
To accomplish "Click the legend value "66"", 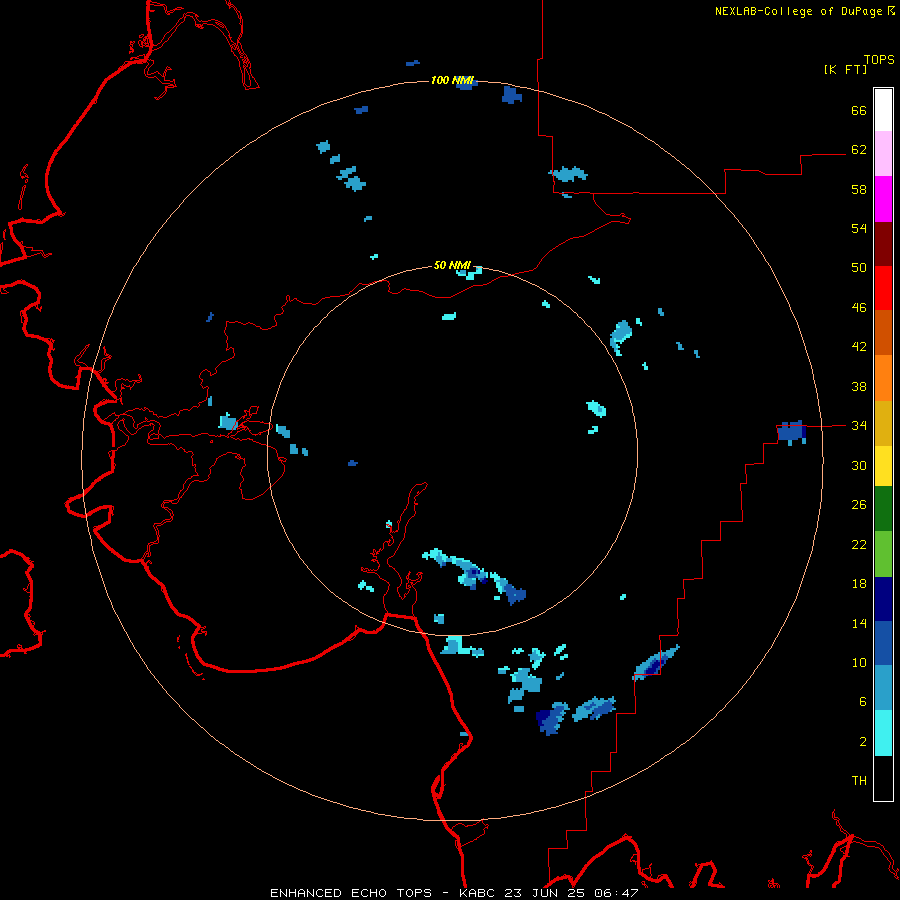I will pos(859,110).
